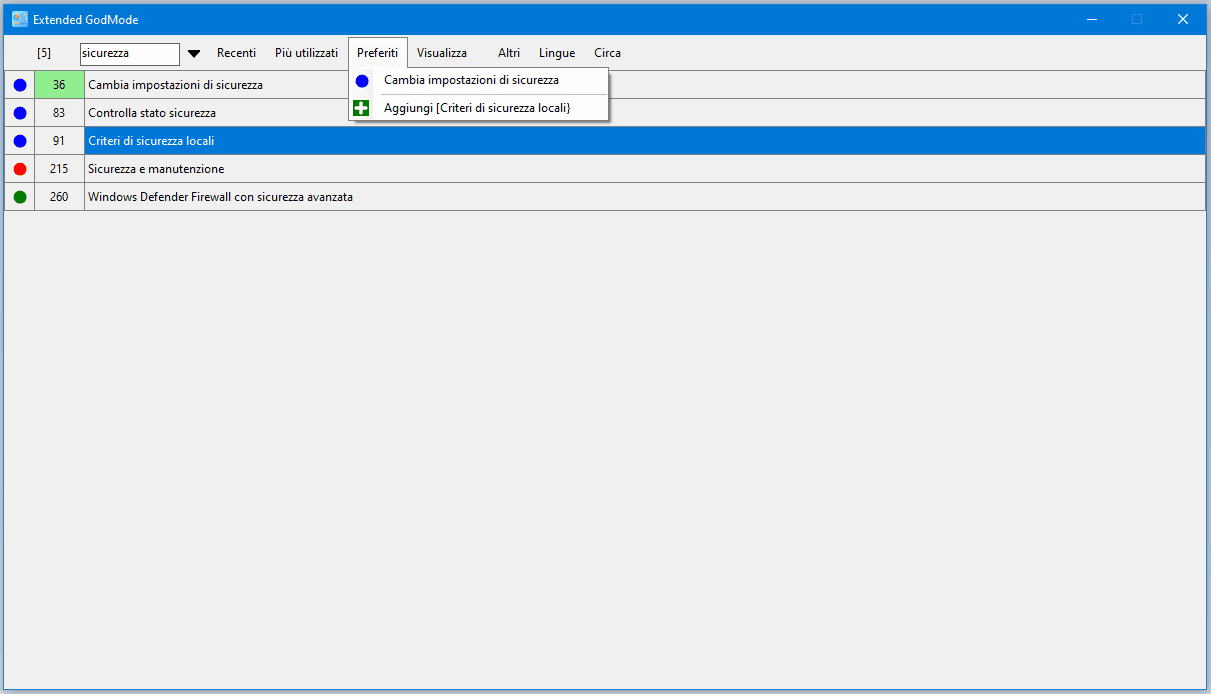Open the Visualizza menu

(x=441, y=53)
